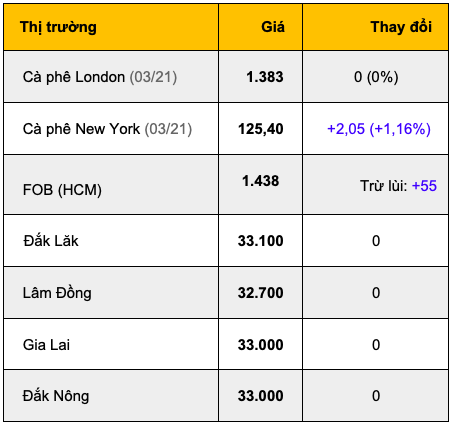Select the Cà phê New York (03/21) label
The height and width of the screenshot is (425, 455).
click(107, 129)
